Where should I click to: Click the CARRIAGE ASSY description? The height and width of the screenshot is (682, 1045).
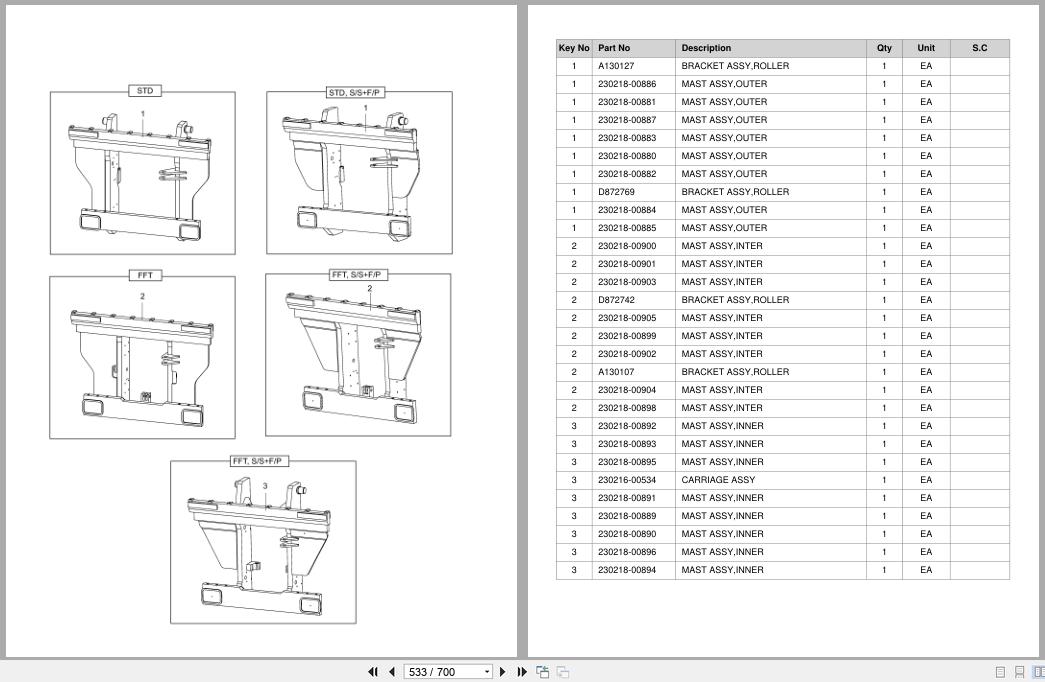point(718,480)
